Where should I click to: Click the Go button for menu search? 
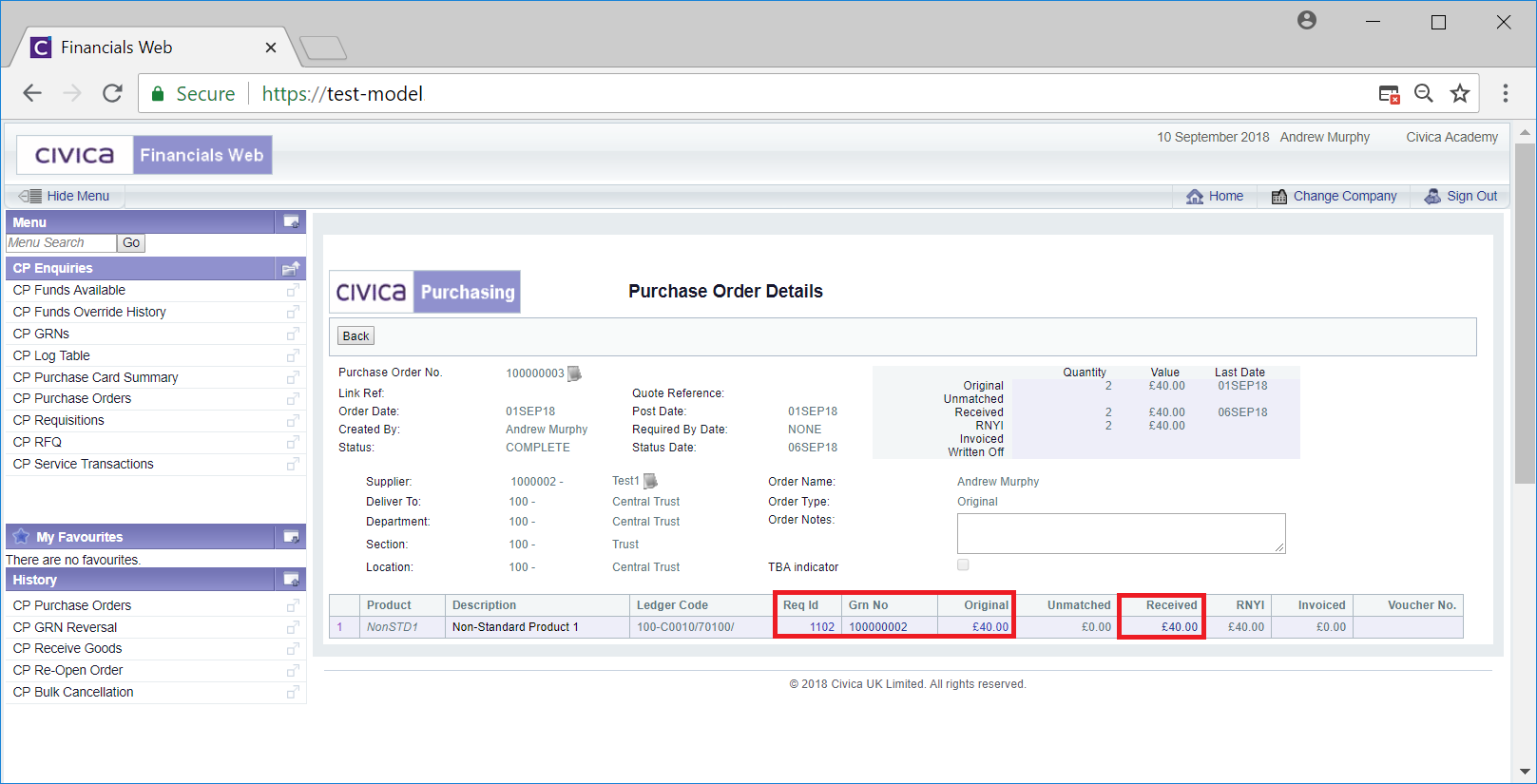131,243
